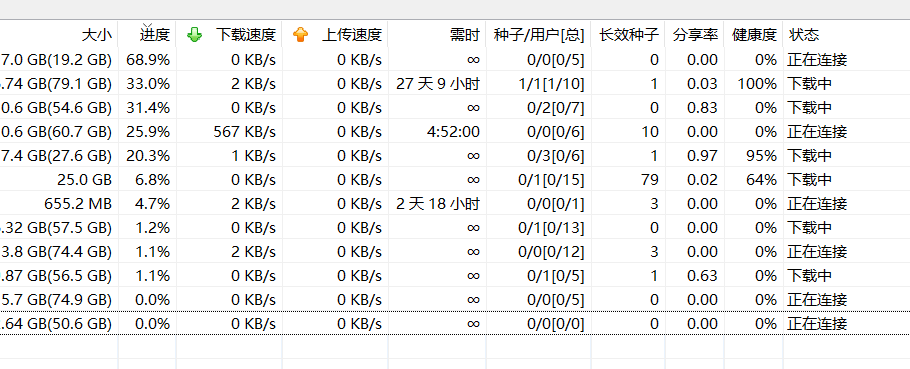This screenshot has width=910, height=369.
Task: Sort by 上传速度 column header
Action: pyautogui.click(x=335, y=35)
